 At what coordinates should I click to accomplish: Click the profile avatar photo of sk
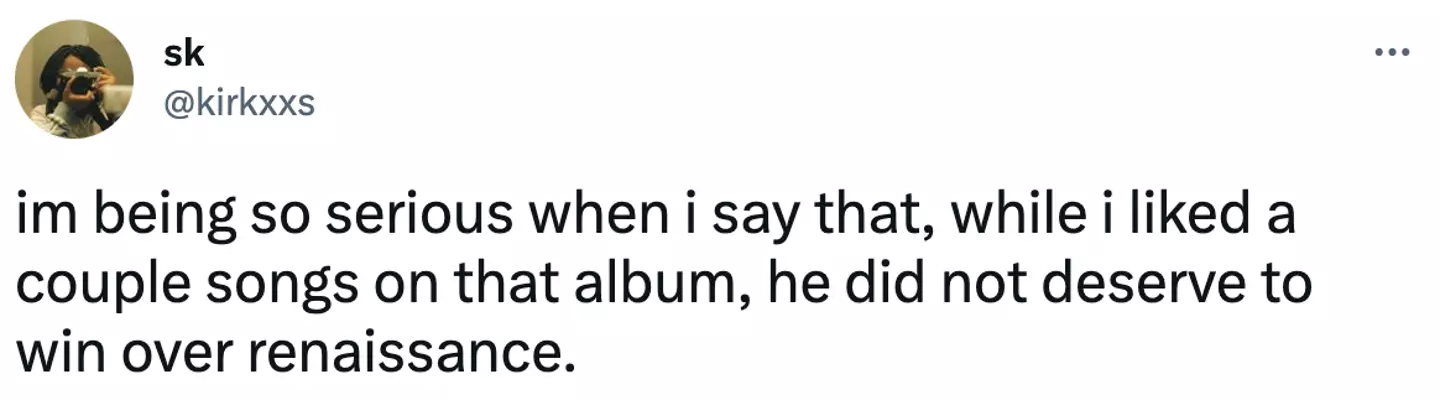pyautogui.click(x=74, y=79)
